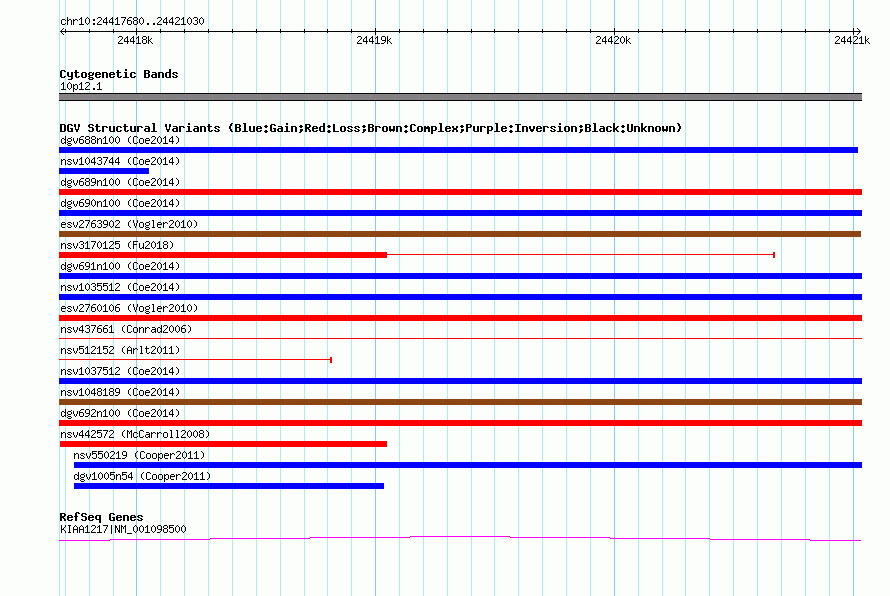Click dgv692n100 (Coe2014) label
Viewport: 890px width, 596px height.
coord(120,413)
